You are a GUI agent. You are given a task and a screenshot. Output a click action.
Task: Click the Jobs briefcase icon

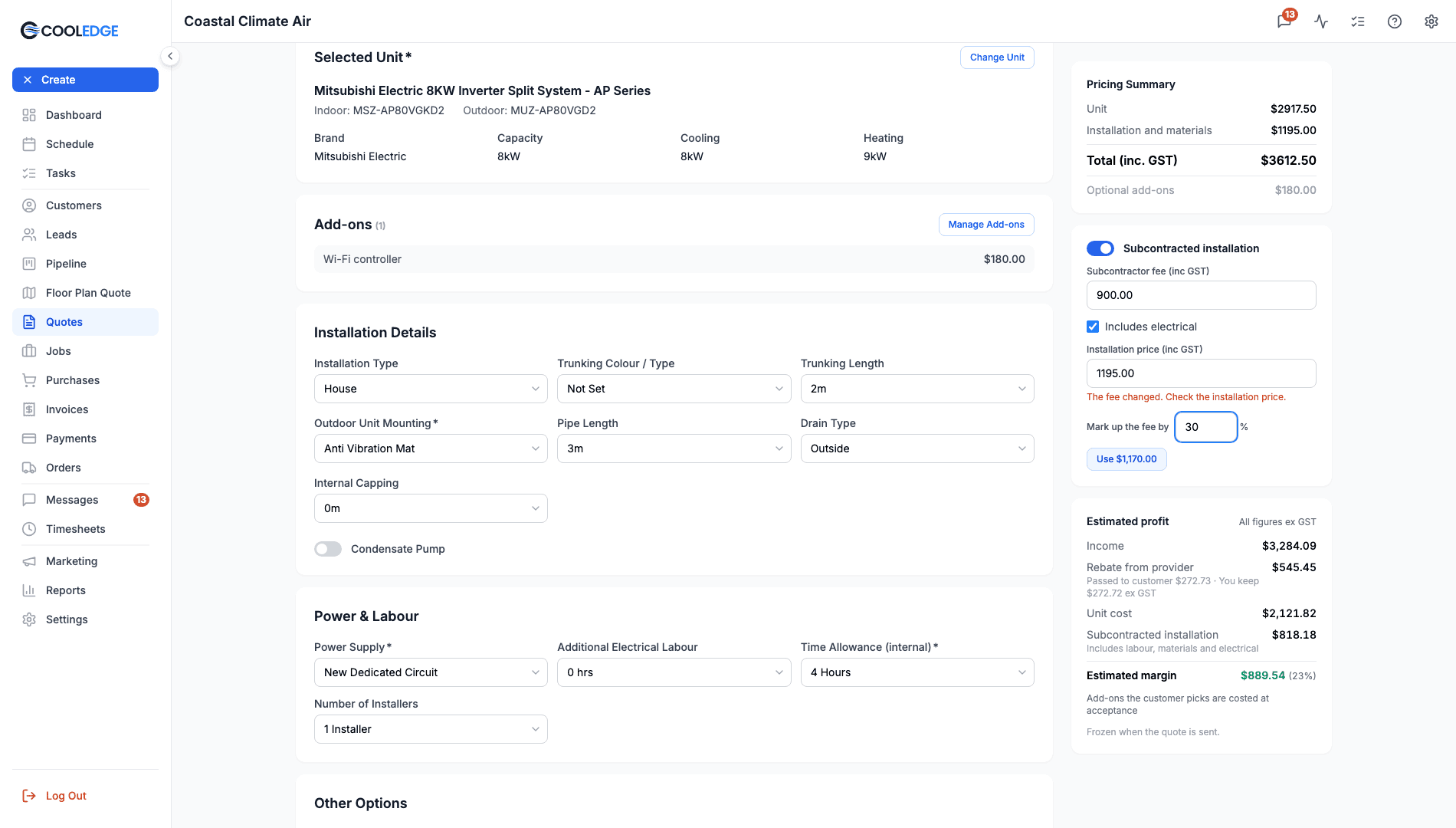(x=29, y=351)
